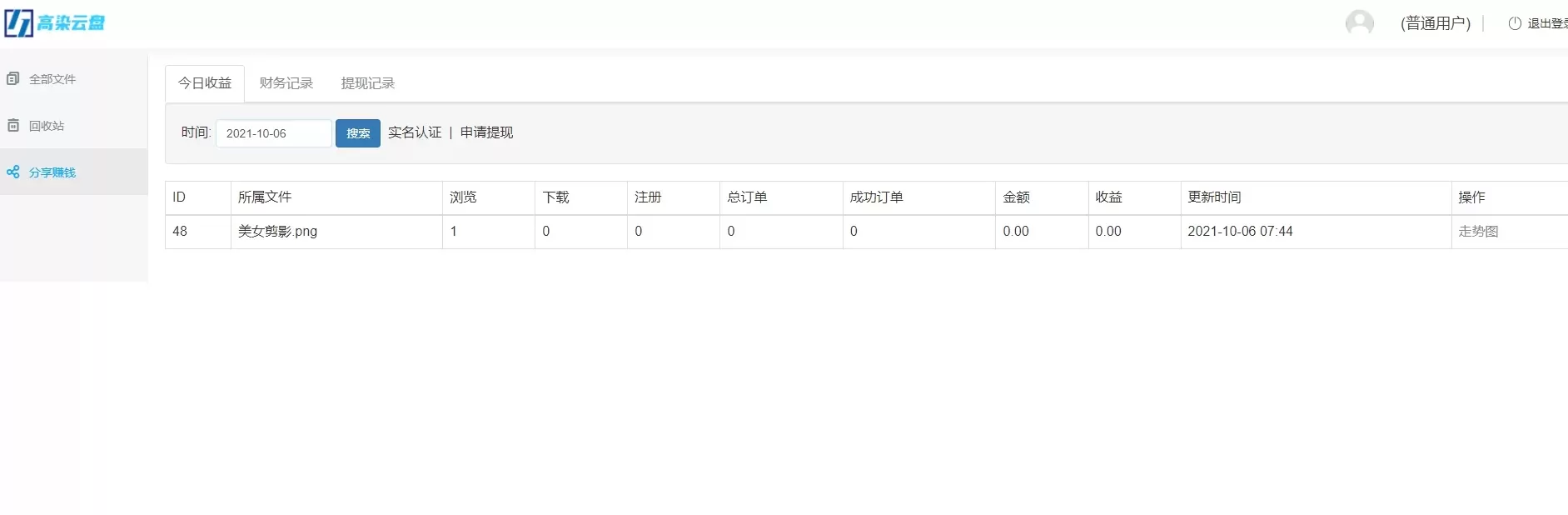Image resolution: width=1568 pixels, height=515 pixels.
Task: Click the 更新时间 column header
Action: [x=1214, y=197]
